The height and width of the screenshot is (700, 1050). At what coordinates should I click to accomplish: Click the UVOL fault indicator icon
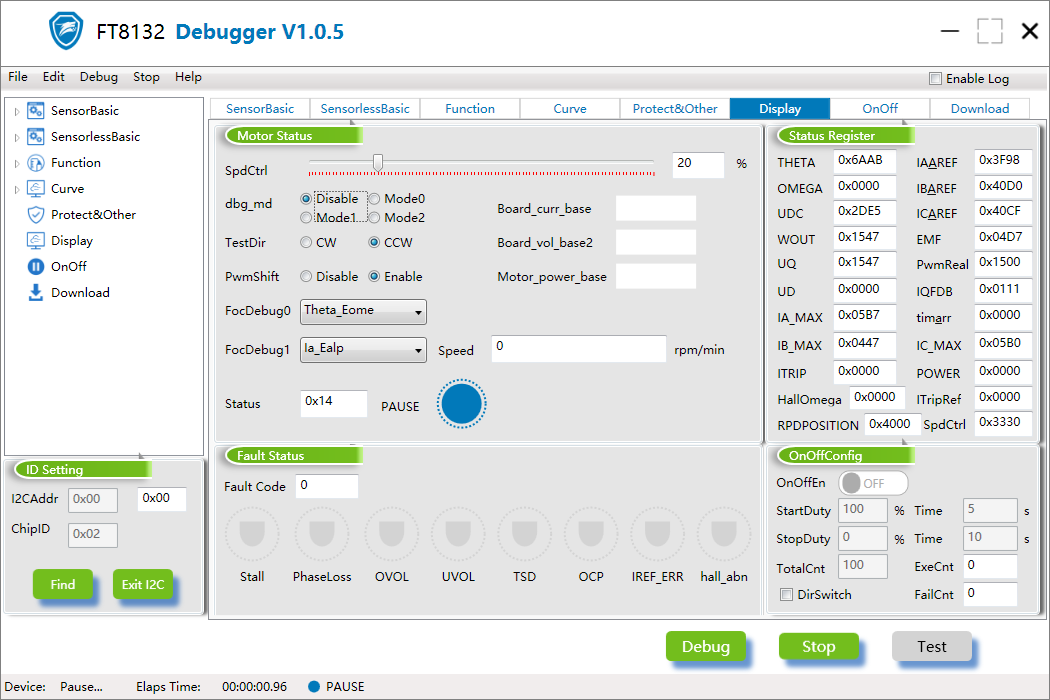pos(458,534)
